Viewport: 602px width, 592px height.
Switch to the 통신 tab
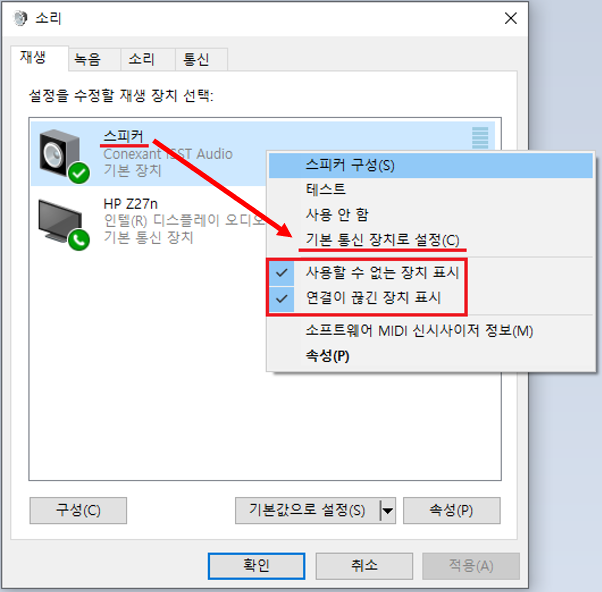click(x=196, y=60)
